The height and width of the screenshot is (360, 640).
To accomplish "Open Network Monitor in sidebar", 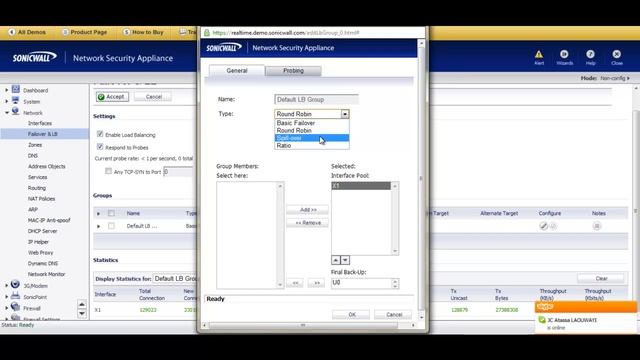I will pyautogui.click(x=46, y=274).
